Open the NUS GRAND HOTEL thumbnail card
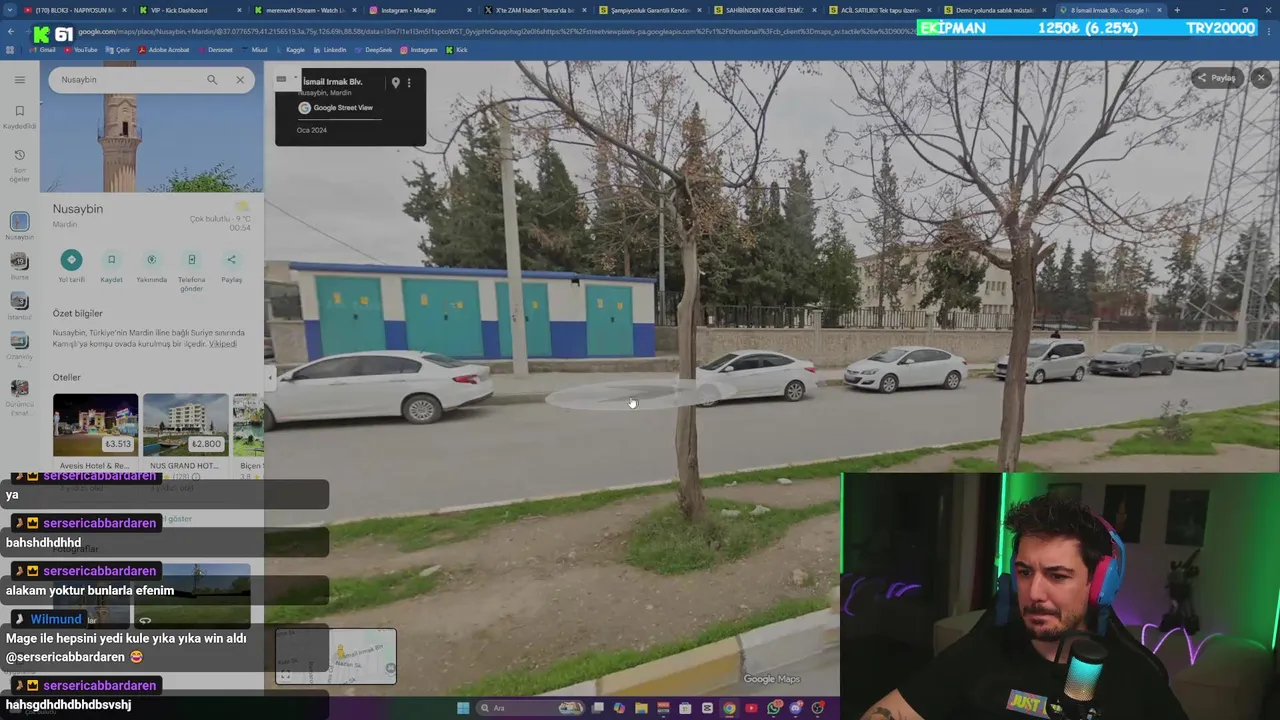1280x720 pixels. tap(185, 425)
